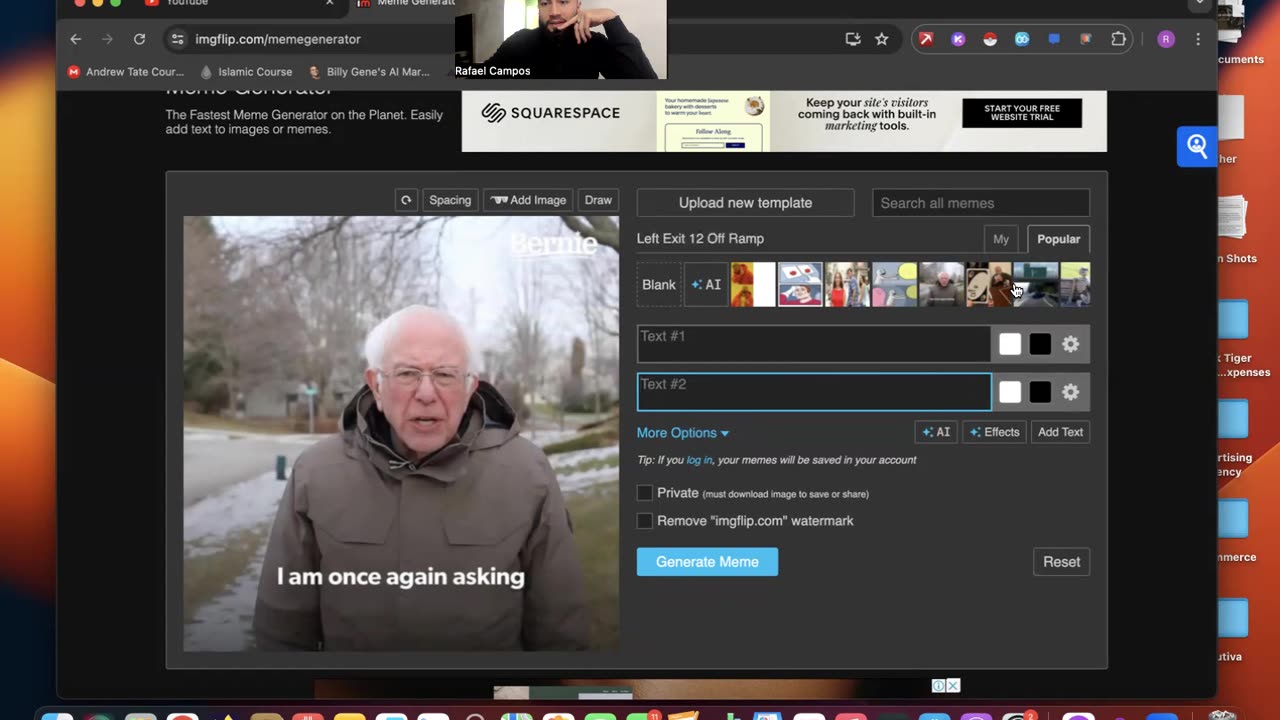Open the Effects button
This screenshot has height=720, width=1280.
pyautogui.click(x=995, y=432)
